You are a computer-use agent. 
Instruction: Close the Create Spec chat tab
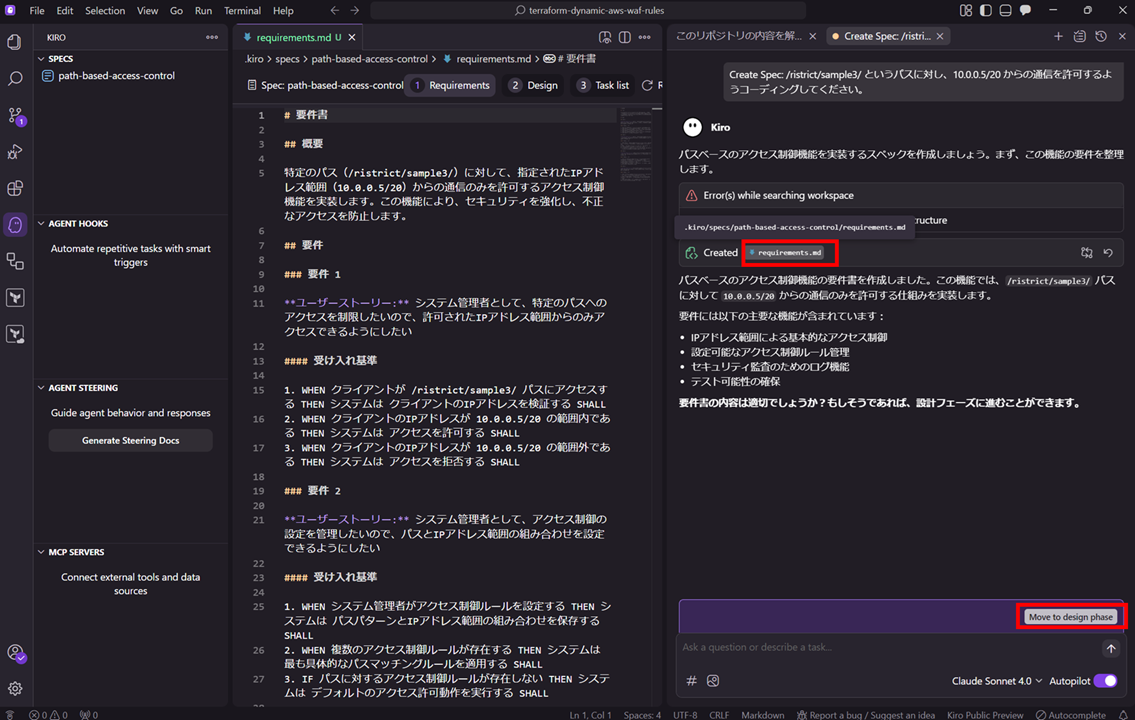[940, 36]
